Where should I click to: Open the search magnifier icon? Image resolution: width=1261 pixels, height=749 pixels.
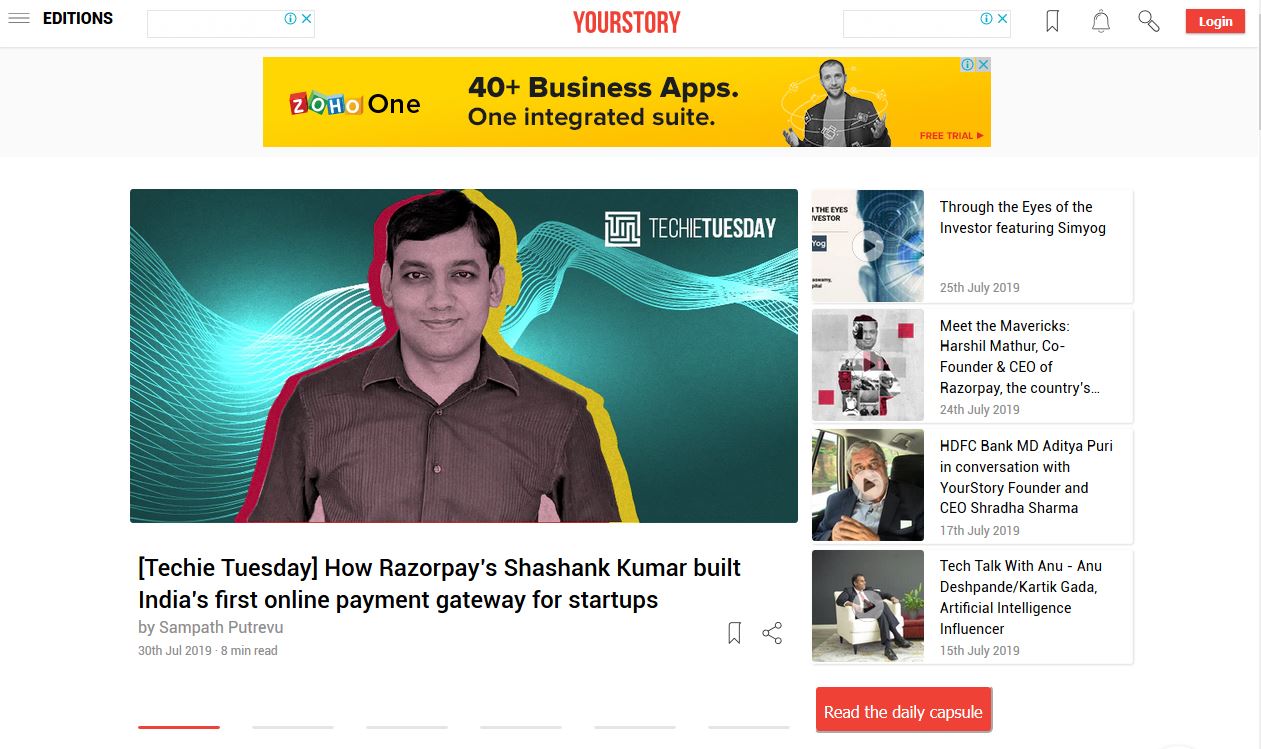click(1149, 21)
